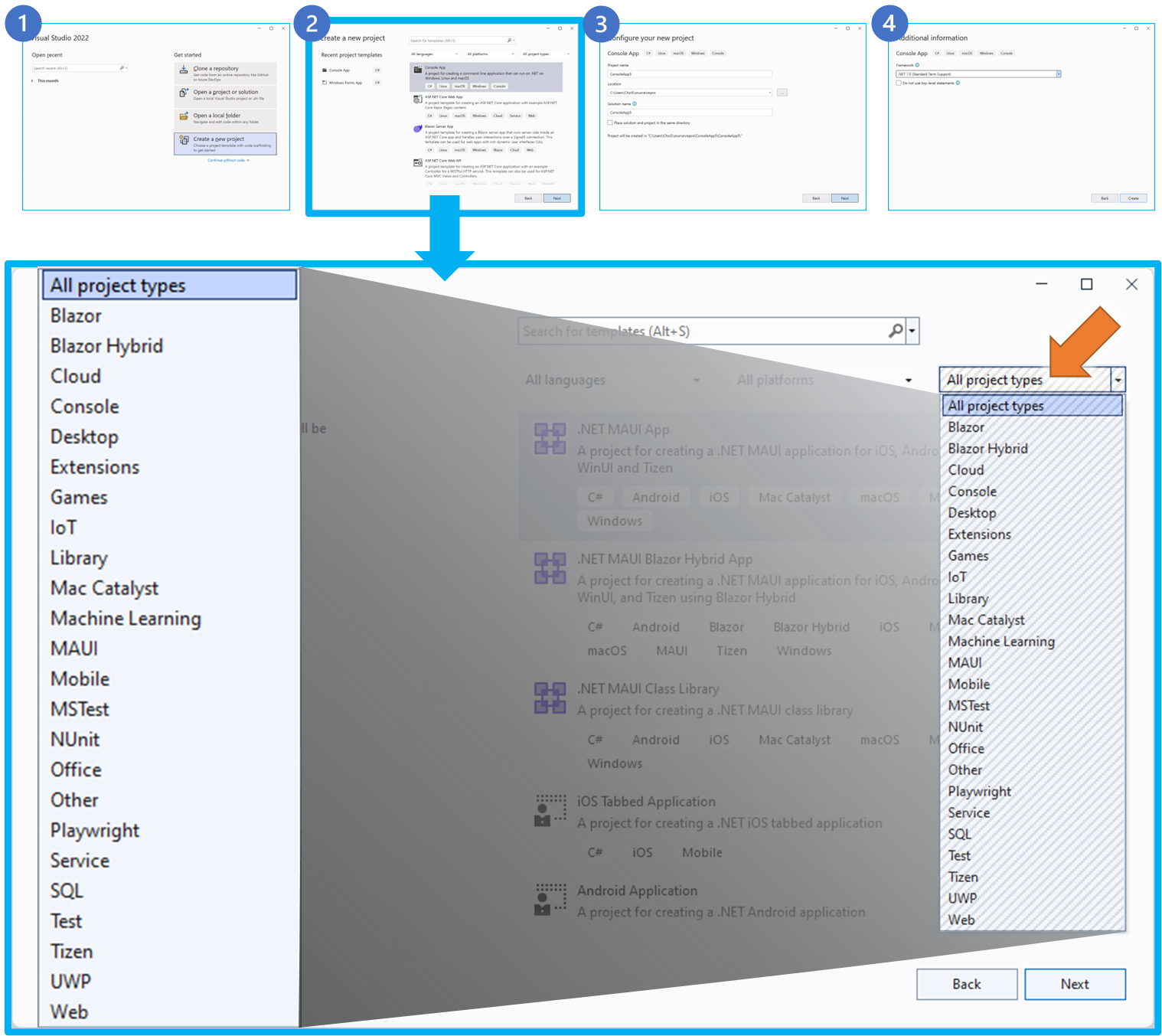
Task: Select the ASP.NET Core Web App template icon
Action: point(418,99)
